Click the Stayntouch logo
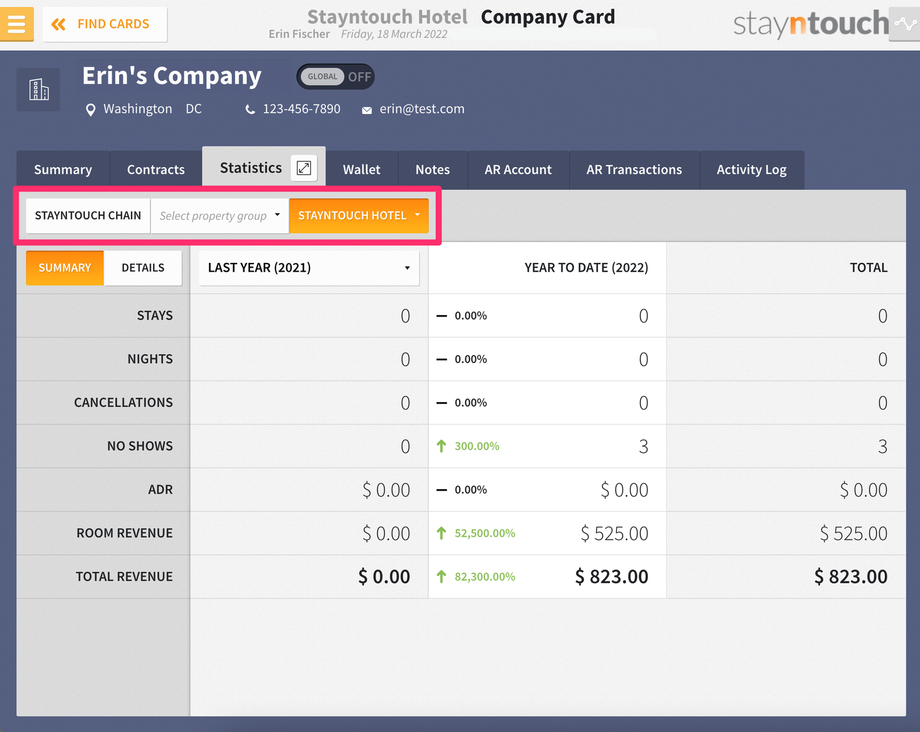The width and height of the screenshot is (920, 732). 811,24
